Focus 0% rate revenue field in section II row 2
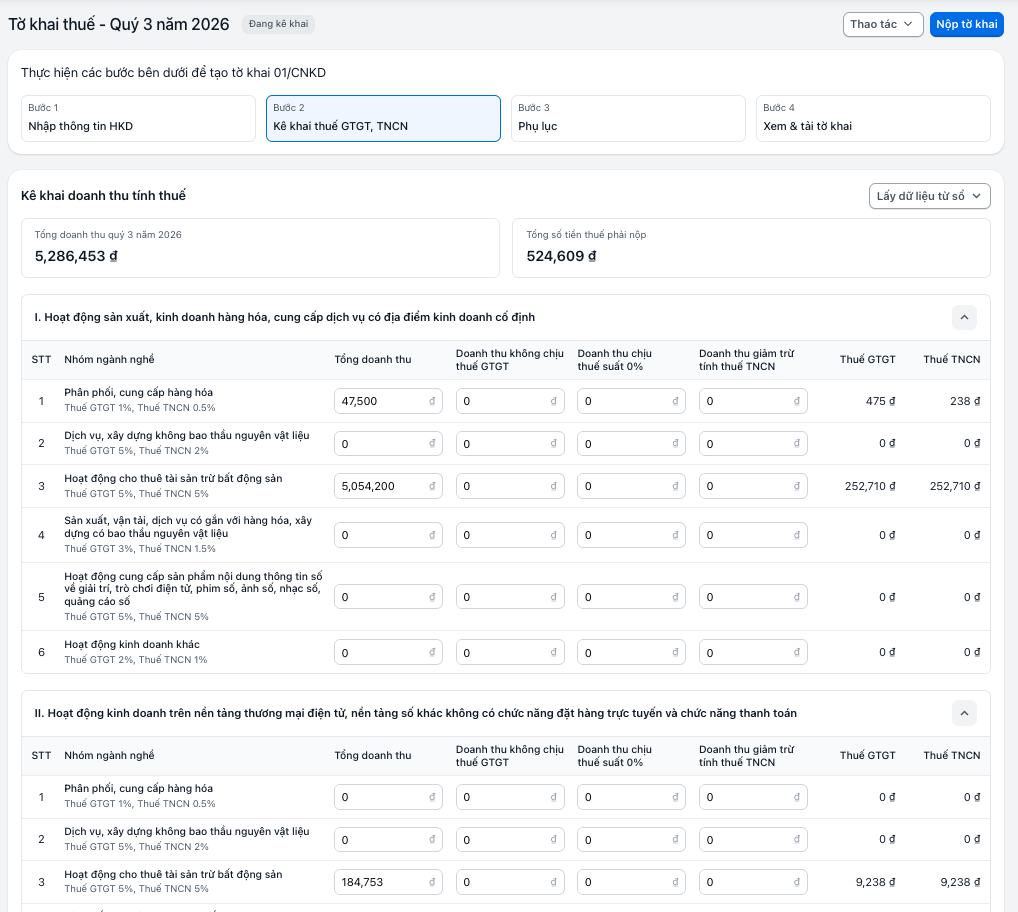The image size is (1018, 912). coord(631,839)
